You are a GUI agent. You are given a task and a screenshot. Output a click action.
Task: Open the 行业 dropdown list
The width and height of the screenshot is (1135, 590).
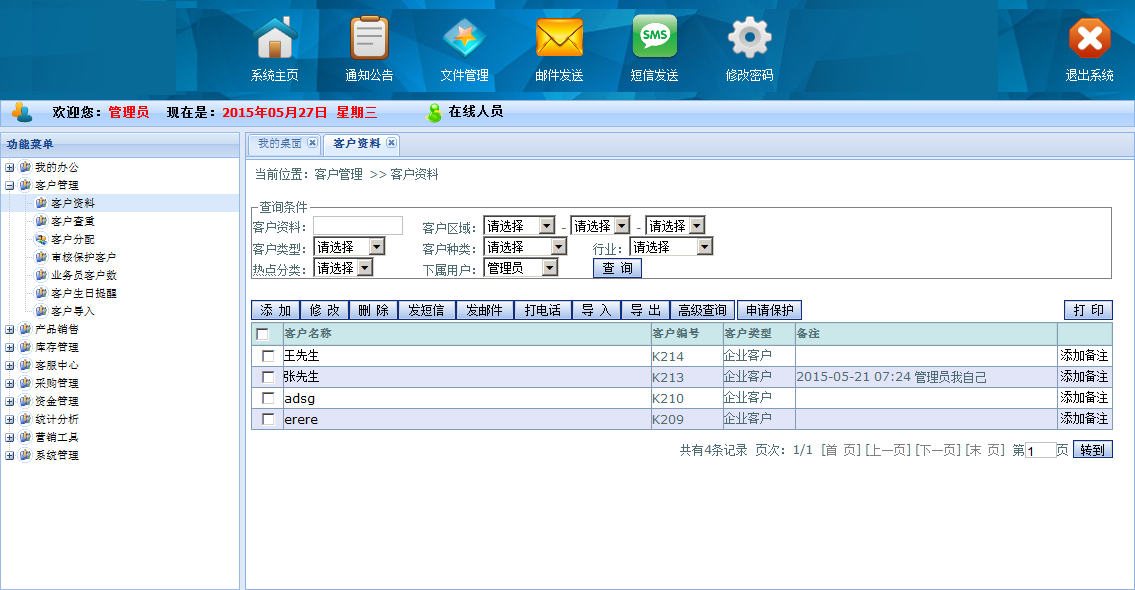[x=671, y=247]
